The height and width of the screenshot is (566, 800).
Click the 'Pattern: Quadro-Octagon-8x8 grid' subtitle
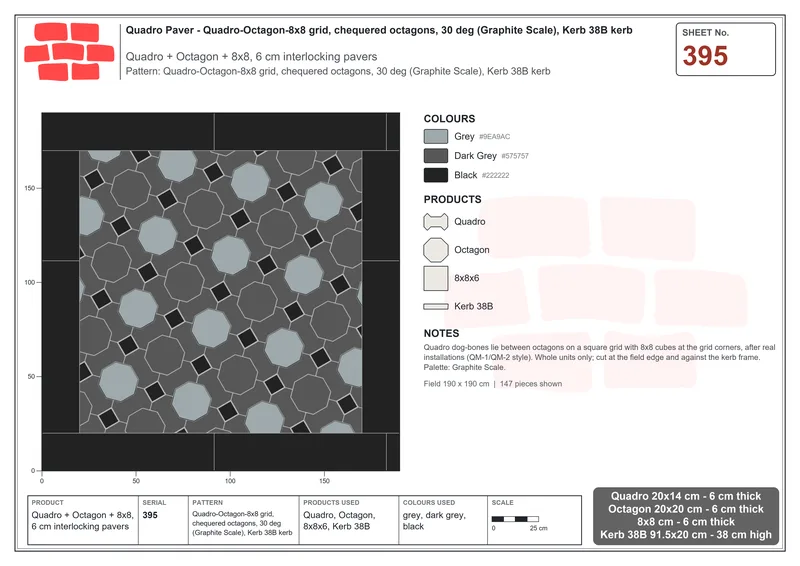click(x=338, y=71)
